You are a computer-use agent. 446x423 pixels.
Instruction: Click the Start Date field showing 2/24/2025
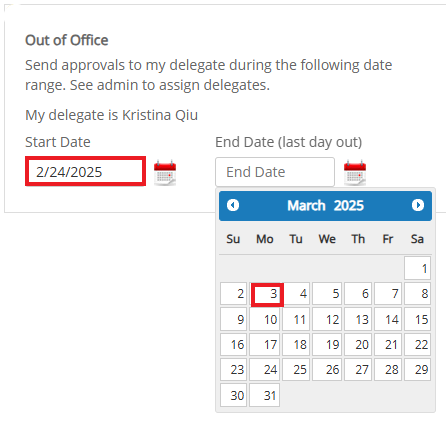pos(85,171)
